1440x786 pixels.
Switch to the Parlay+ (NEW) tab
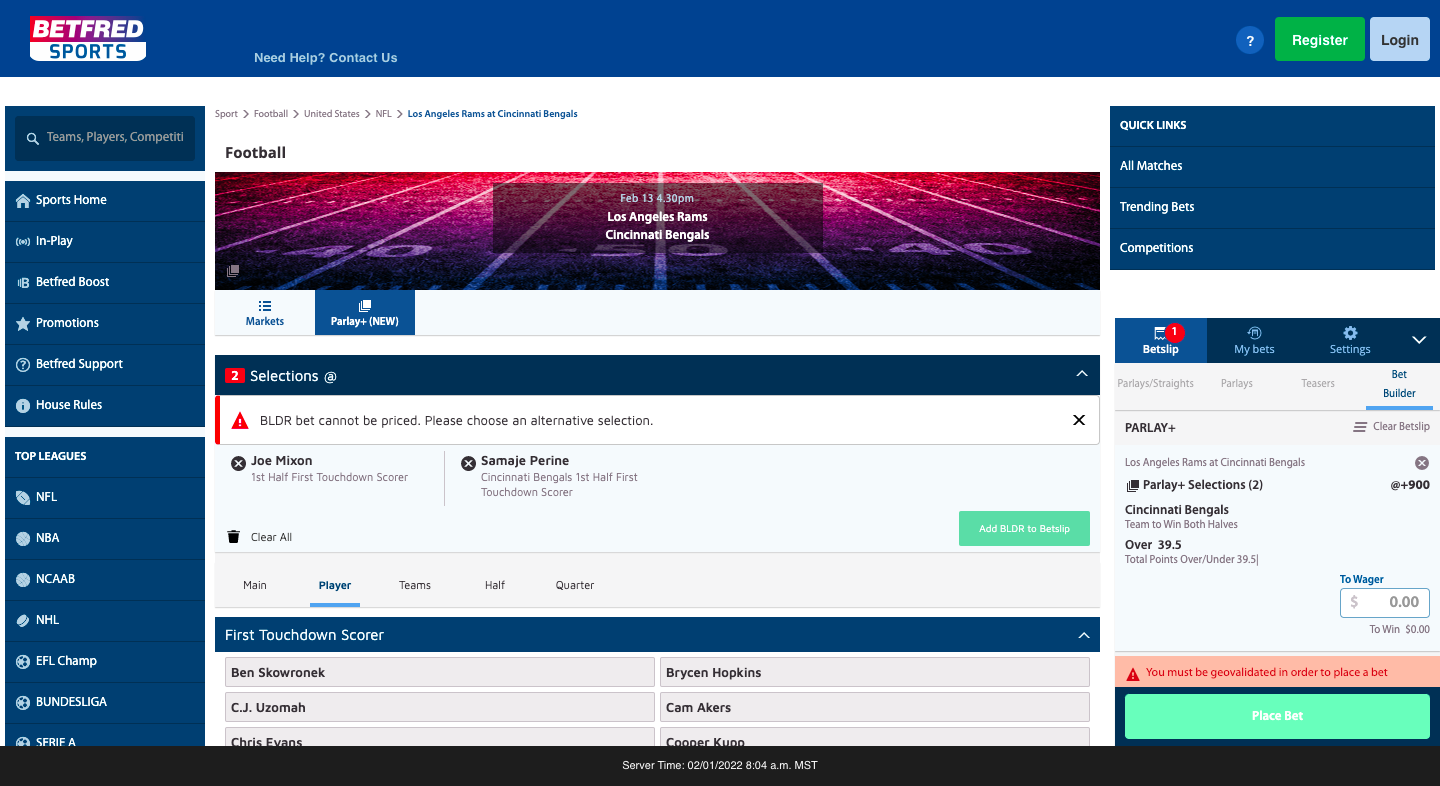pyautogui.click(x=364, y=312)
